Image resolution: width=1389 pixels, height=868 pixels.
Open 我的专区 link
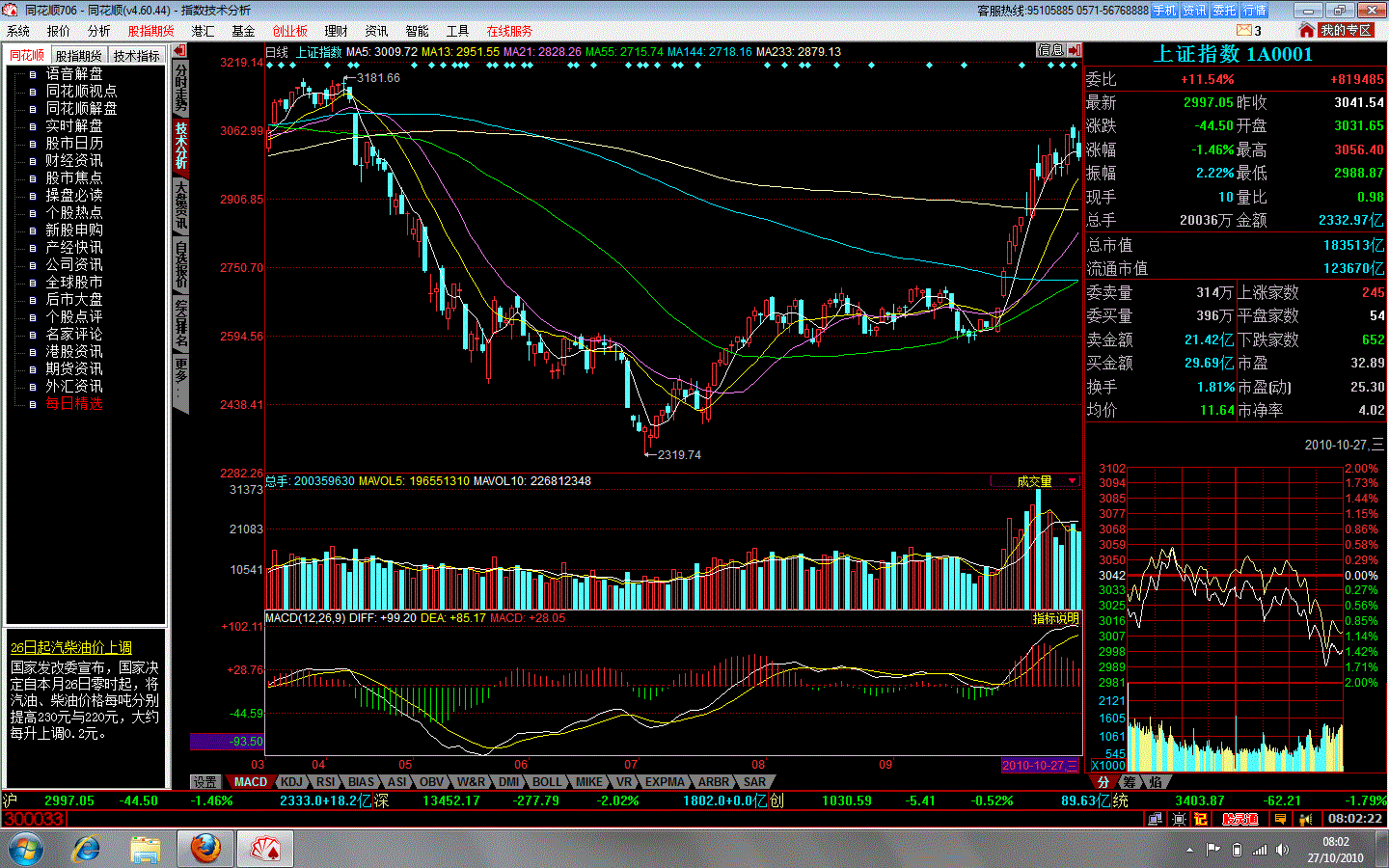1346,30
